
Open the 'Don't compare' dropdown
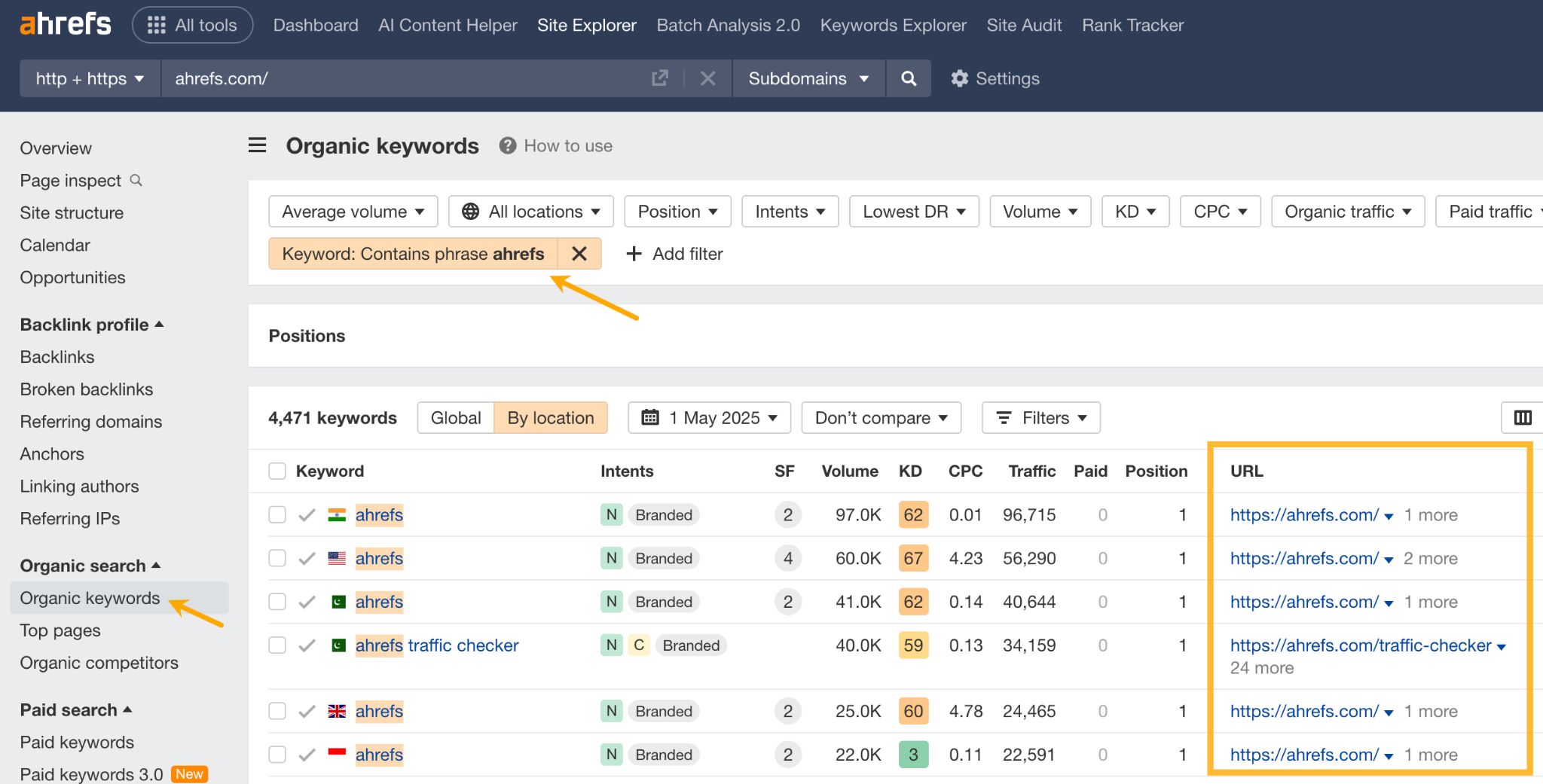pos(880,417)
